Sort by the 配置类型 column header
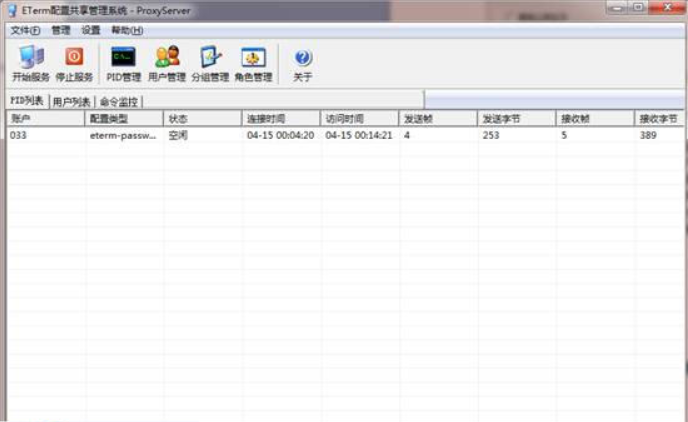This screenshot has height=422, width=688. (124, 118)
